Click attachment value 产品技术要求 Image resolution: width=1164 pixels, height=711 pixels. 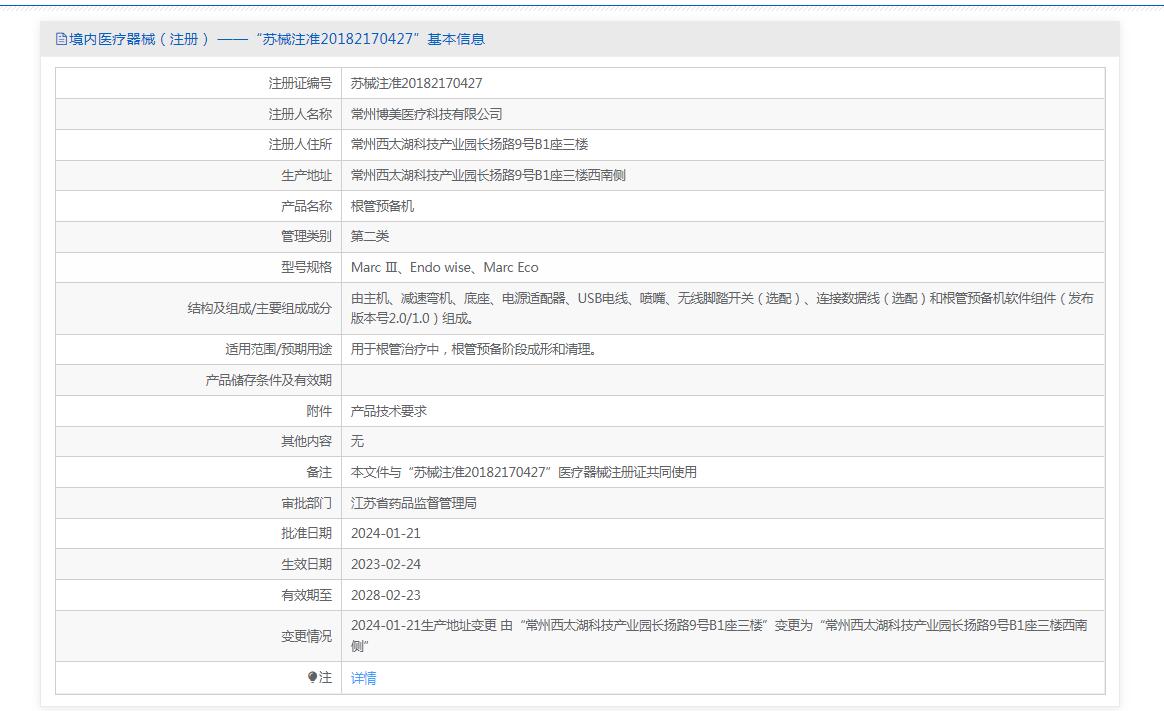(x=389, y=411)
